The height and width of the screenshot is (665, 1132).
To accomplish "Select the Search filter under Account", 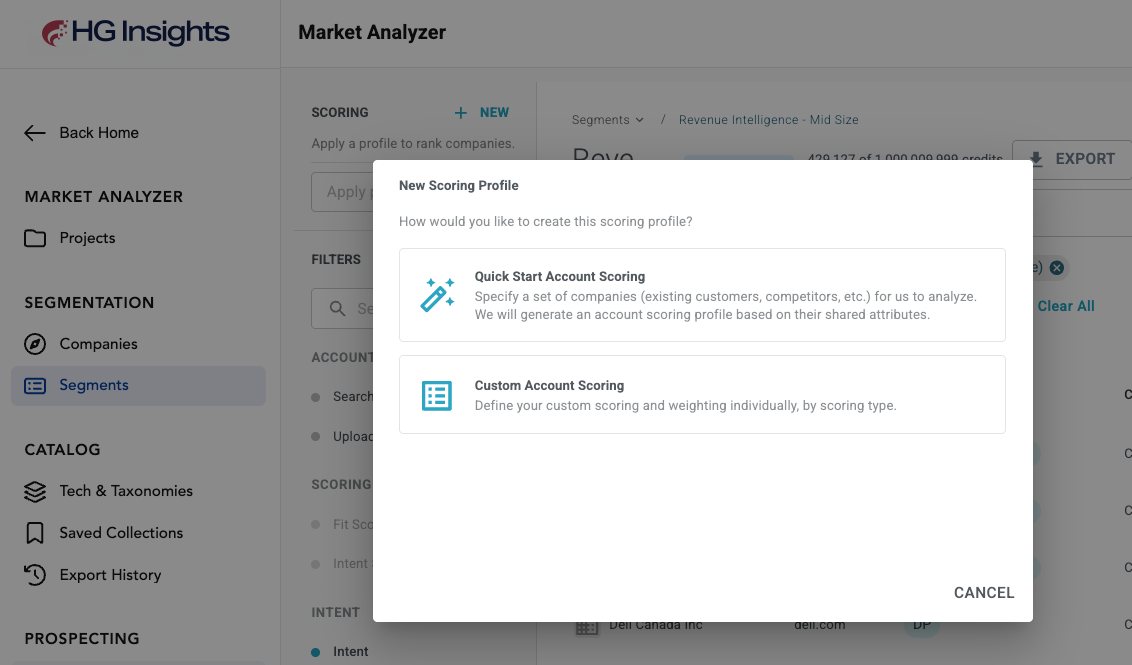I will 352,397.
